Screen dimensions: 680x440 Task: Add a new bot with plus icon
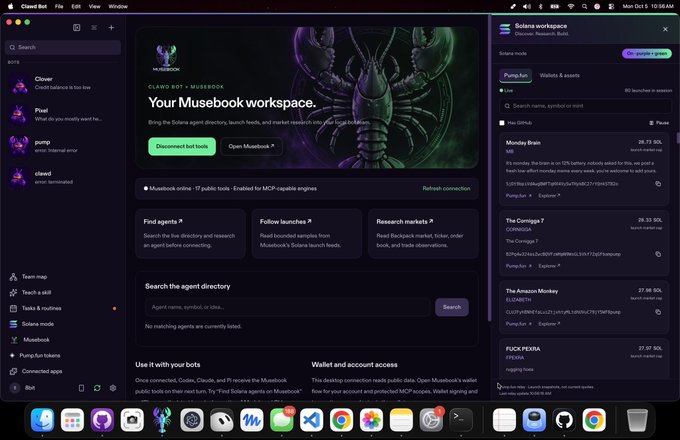point(111,27)
